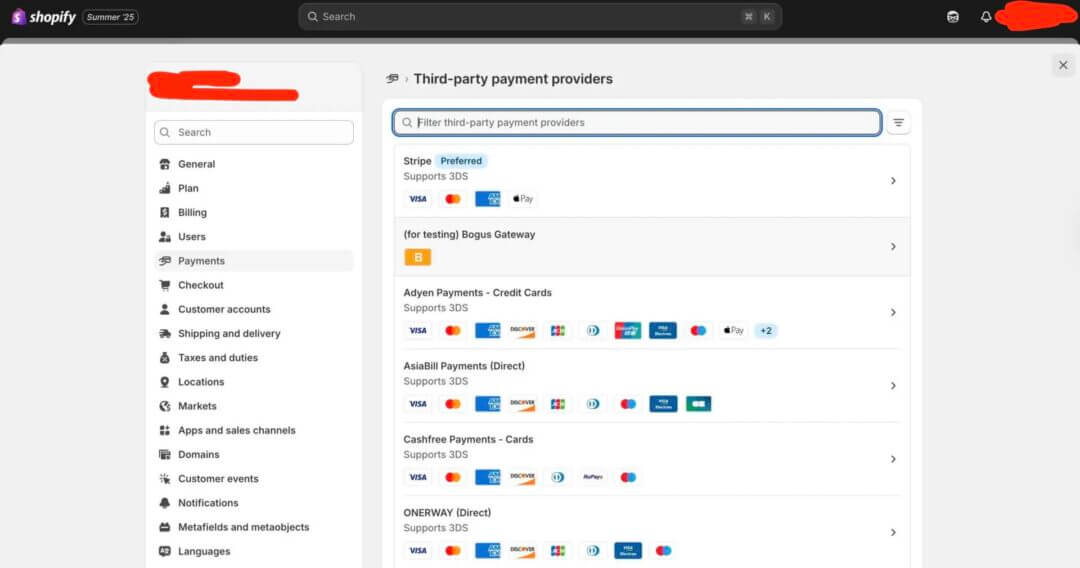Viewport: 1080px width, 568px height.
Task: Click the Customer accounts person icon
Action: click(165, 309)
